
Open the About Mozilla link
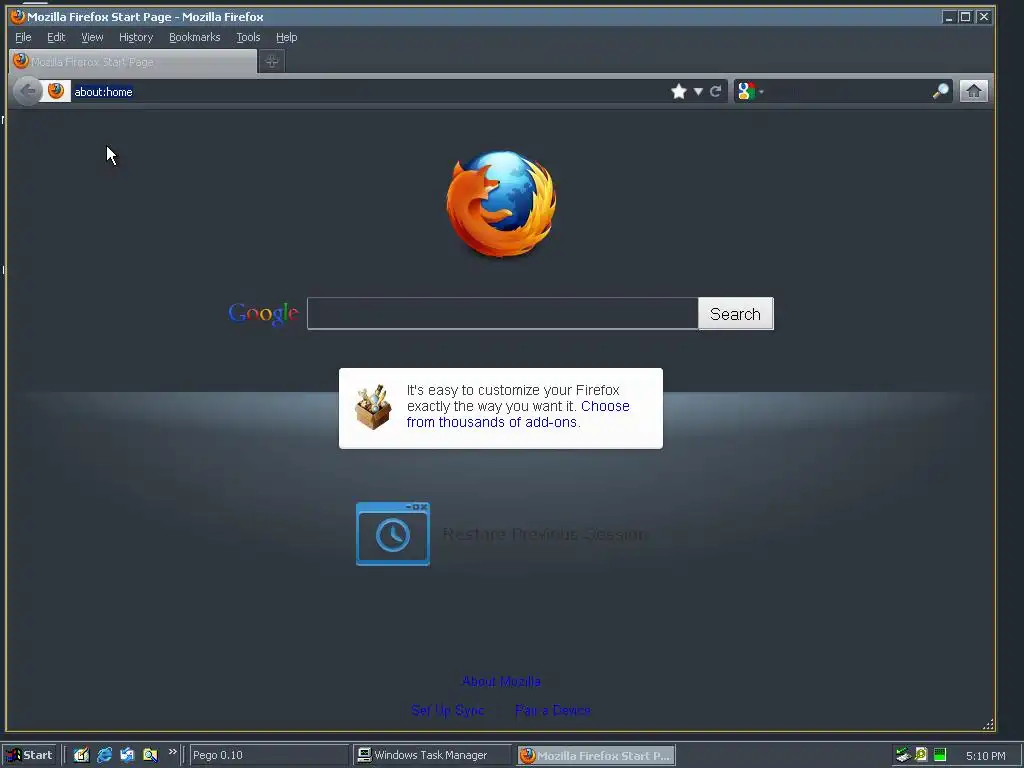click(x=501, y=681)
